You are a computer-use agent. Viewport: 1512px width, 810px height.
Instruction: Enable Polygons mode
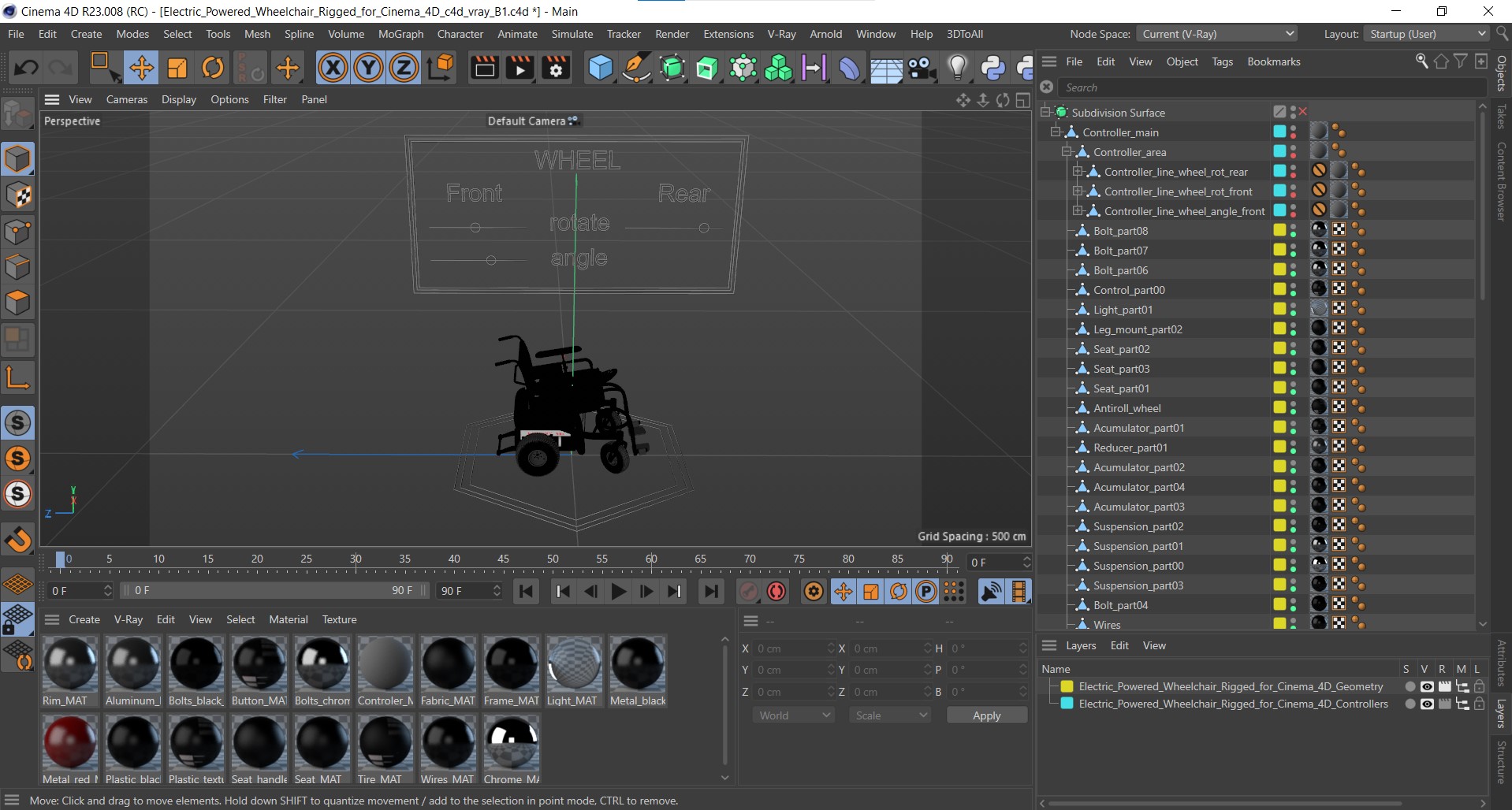[17, 303]
